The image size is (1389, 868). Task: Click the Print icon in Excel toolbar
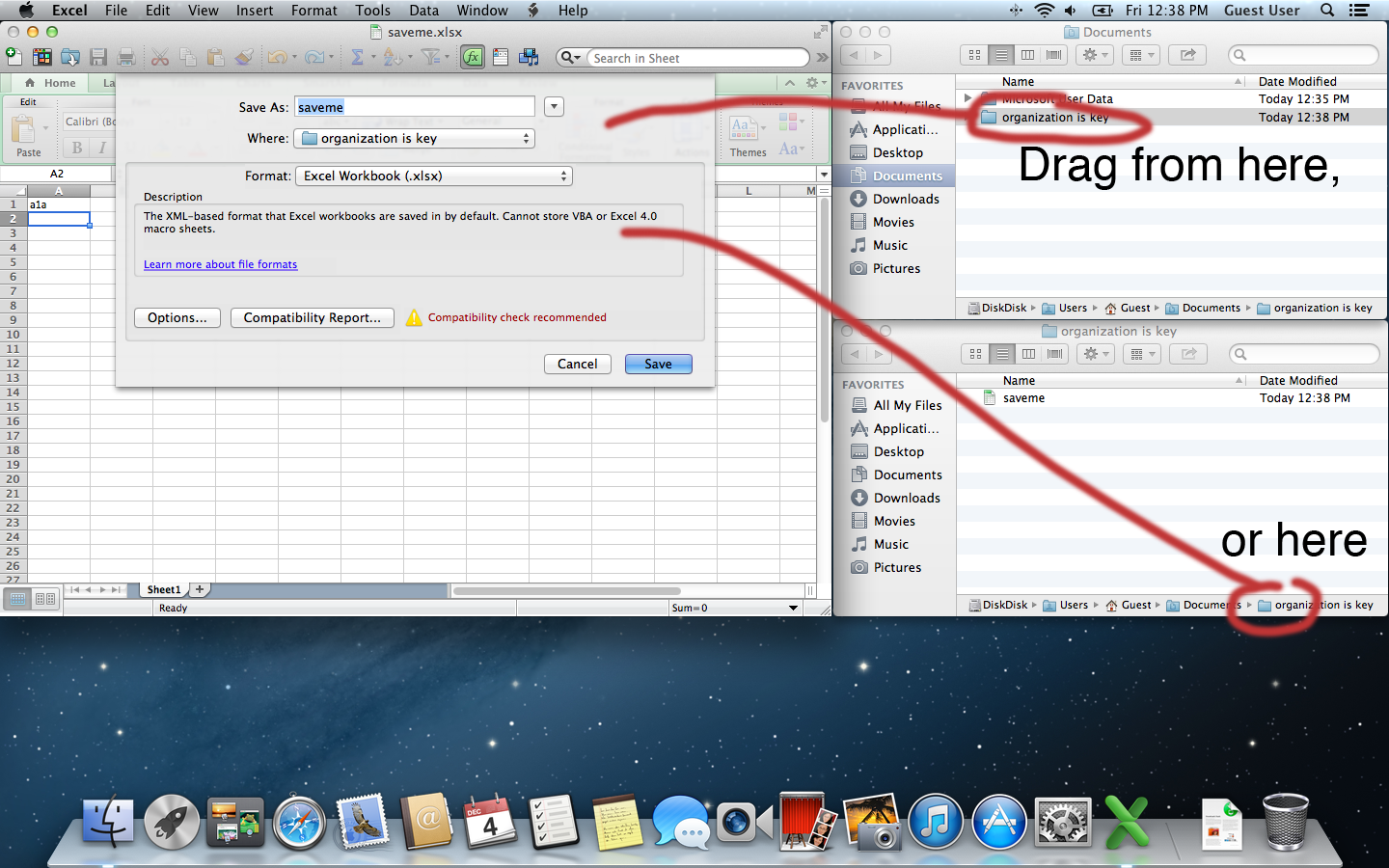(125, 58)
